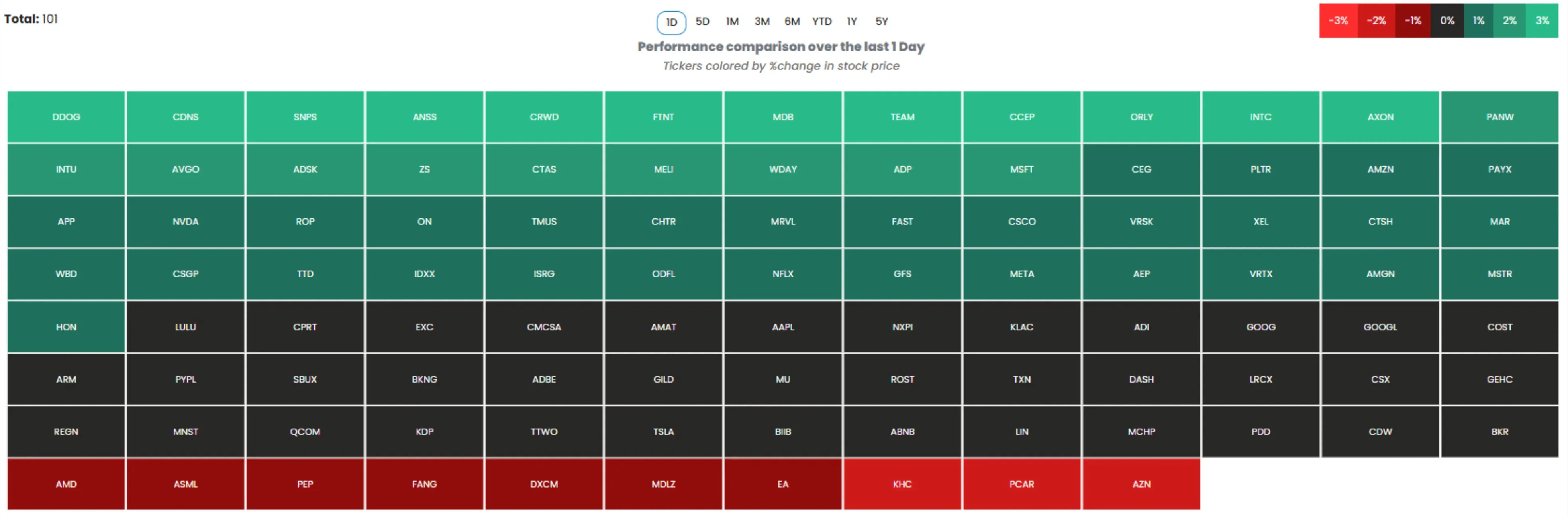
Task: Select the 3M performance period
Action: pos(761,21)
